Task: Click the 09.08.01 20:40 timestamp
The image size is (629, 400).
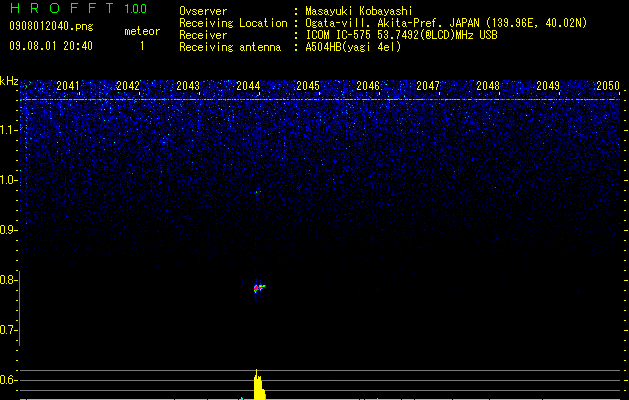Action: [51, 46]
